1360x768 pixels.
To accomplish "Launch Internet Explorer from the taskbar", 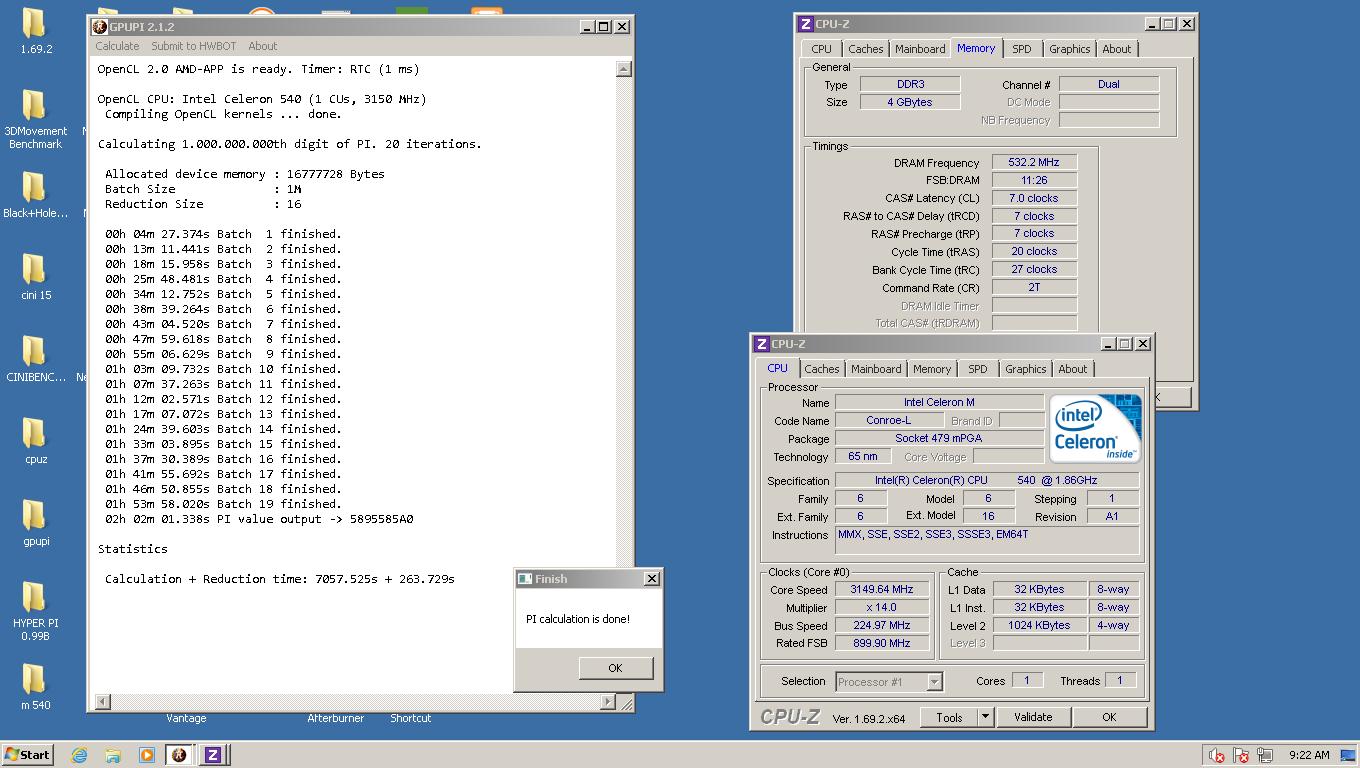I will pyautogui.click(x=79, y=755).
